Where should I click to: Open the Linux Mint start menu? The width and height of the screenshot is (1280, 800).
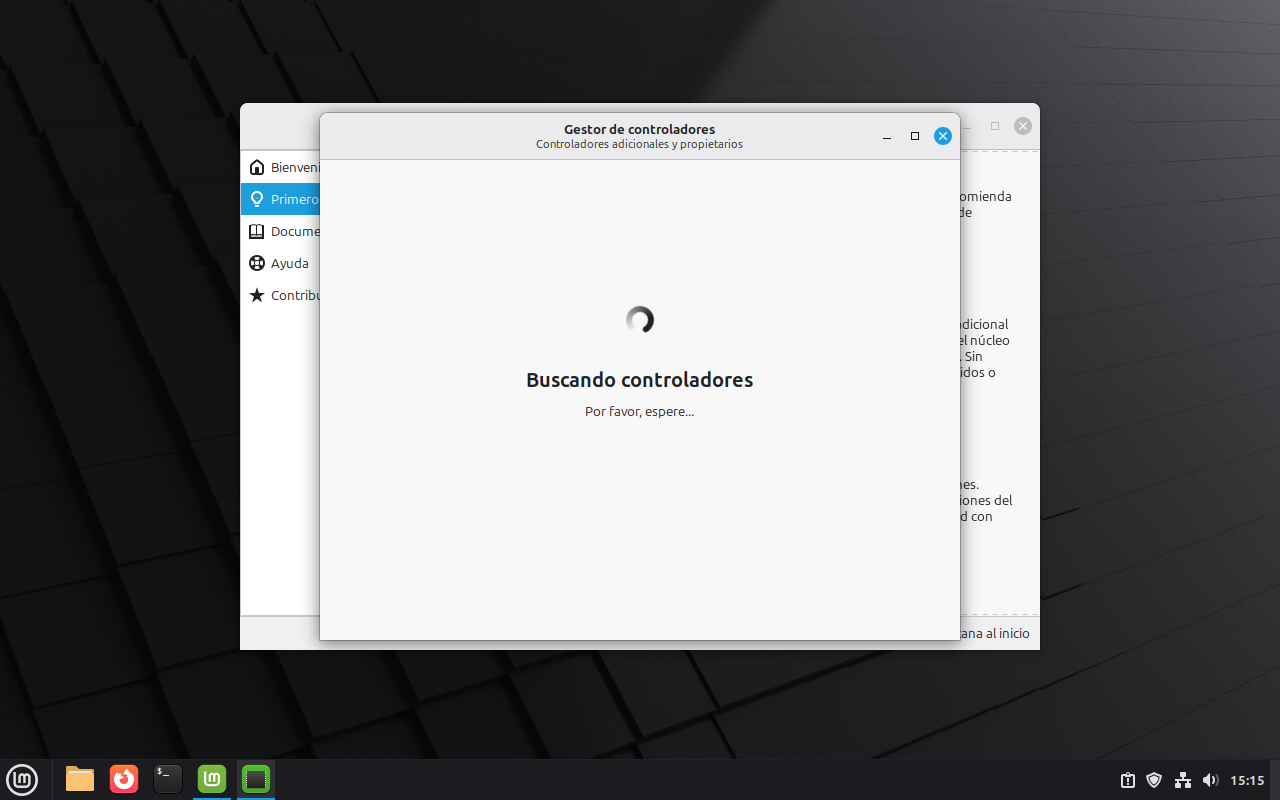click(22, 778)
